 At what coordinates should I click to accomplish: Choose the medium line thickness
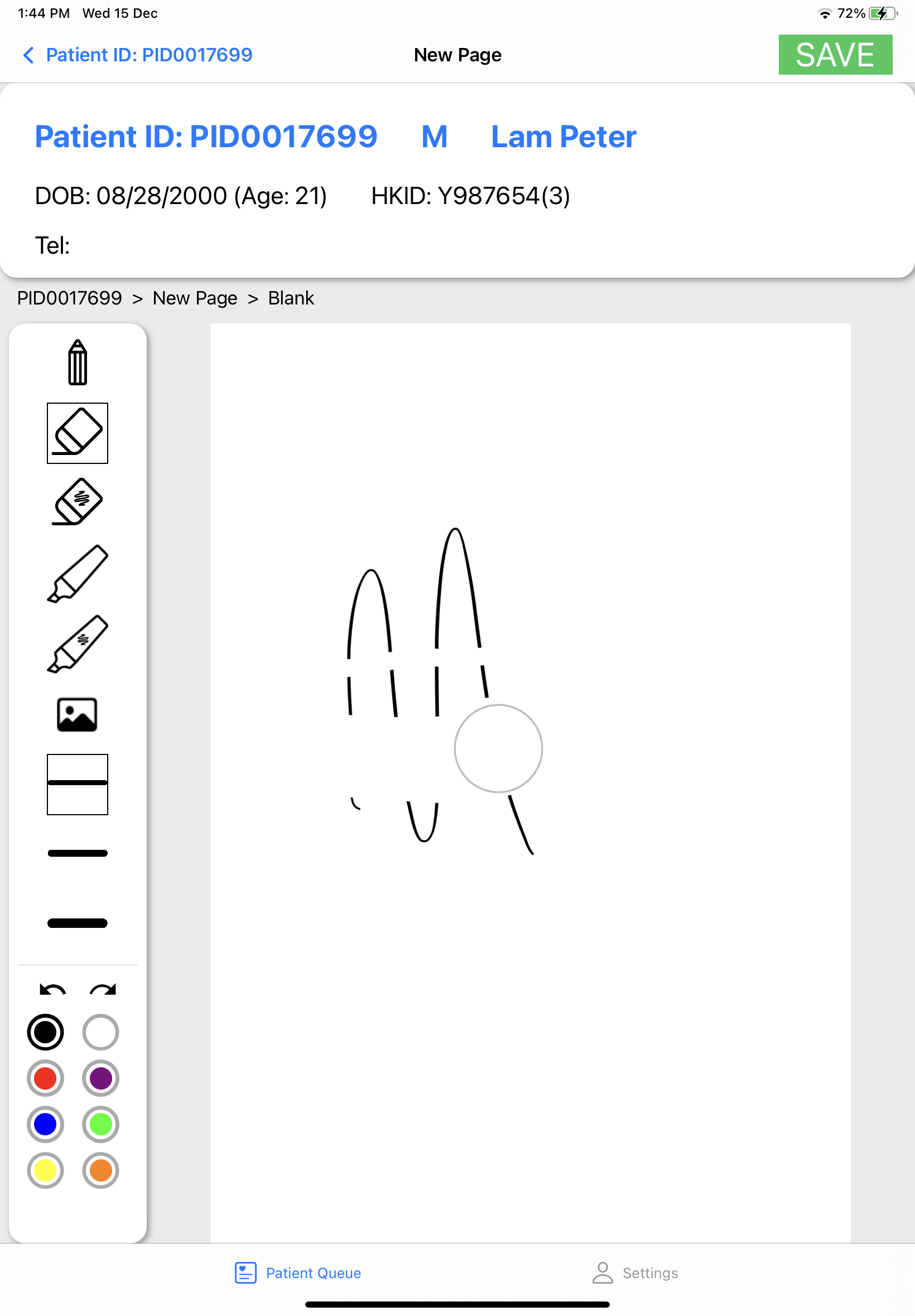tap(78, 853)
